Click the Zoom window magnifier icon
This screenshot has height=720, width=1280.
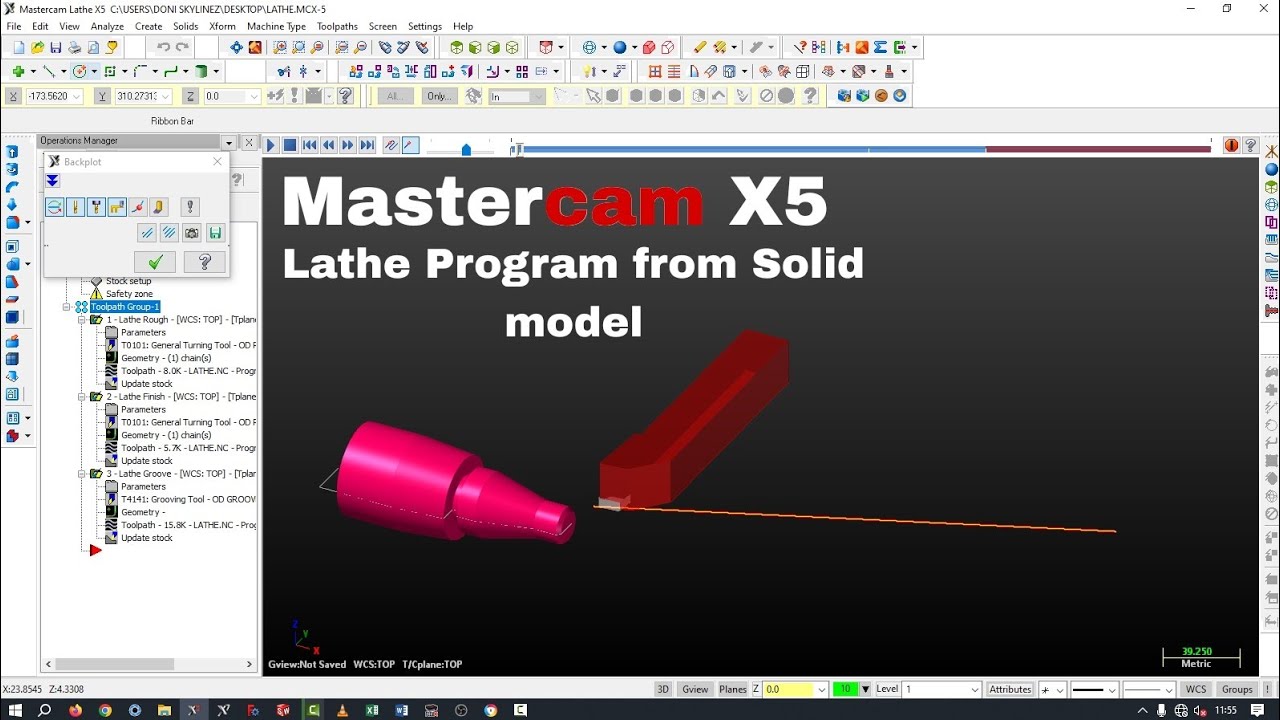tap(280, 47)
